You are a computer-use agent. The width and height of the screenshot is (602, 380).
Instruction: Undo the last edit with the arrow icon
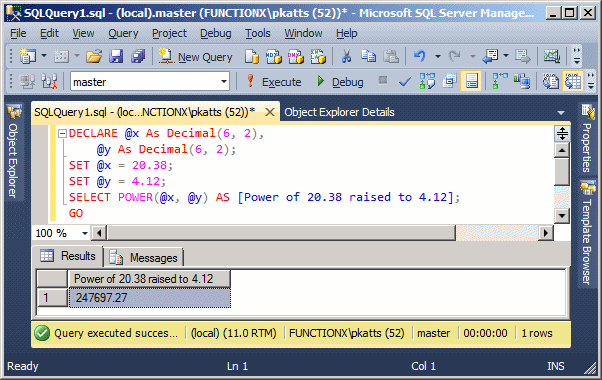[420, 56]
